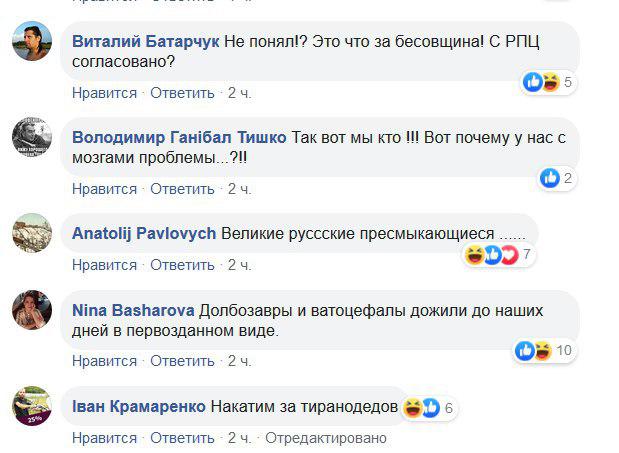
Task: Click Нравится under Володимир Ганібал Тишко's comment
Action: [x=104, y=188]
